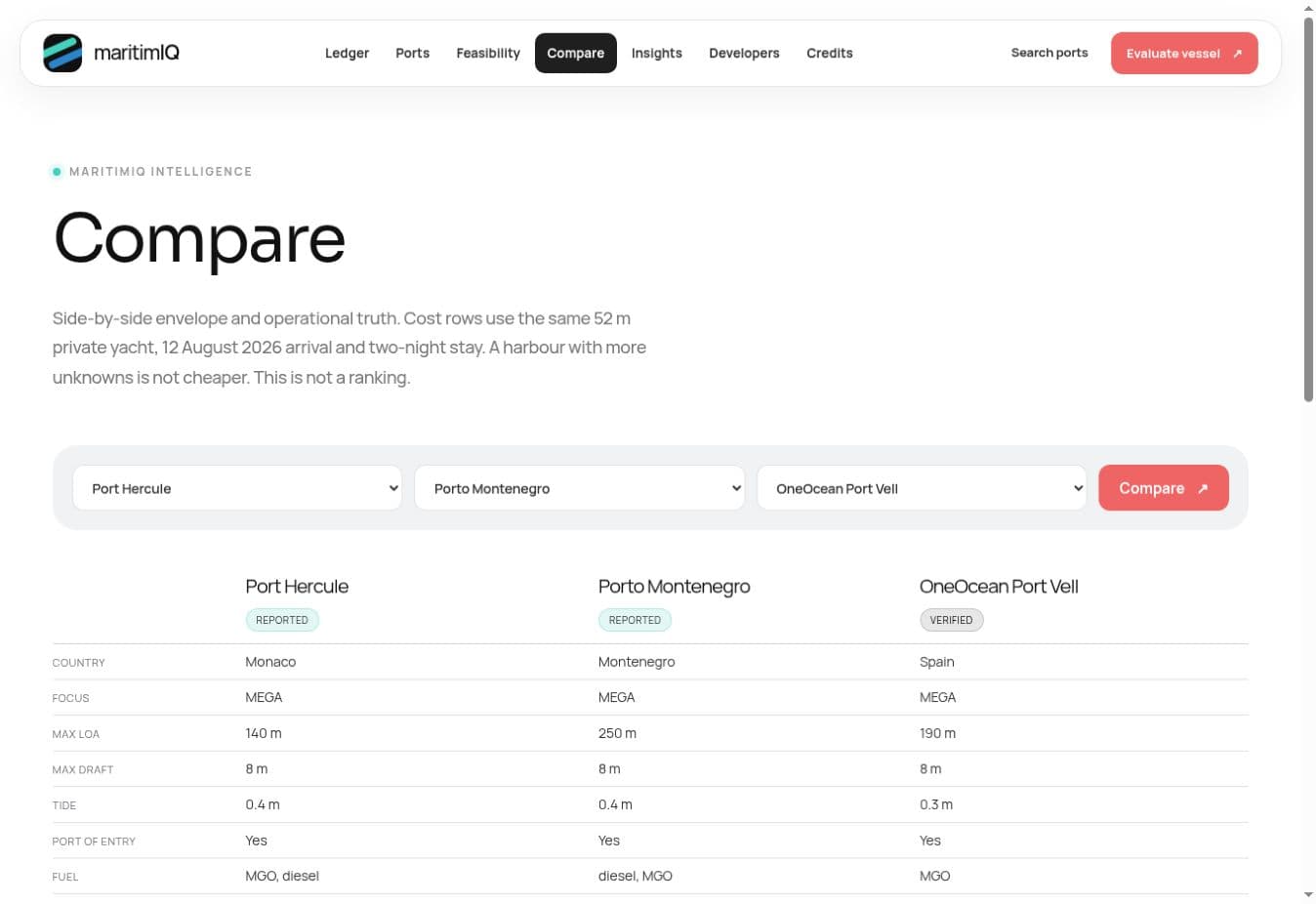This screenshot has height=904, width=1316.
Task: Open the Ports nav item
Action: pos(412,54)
